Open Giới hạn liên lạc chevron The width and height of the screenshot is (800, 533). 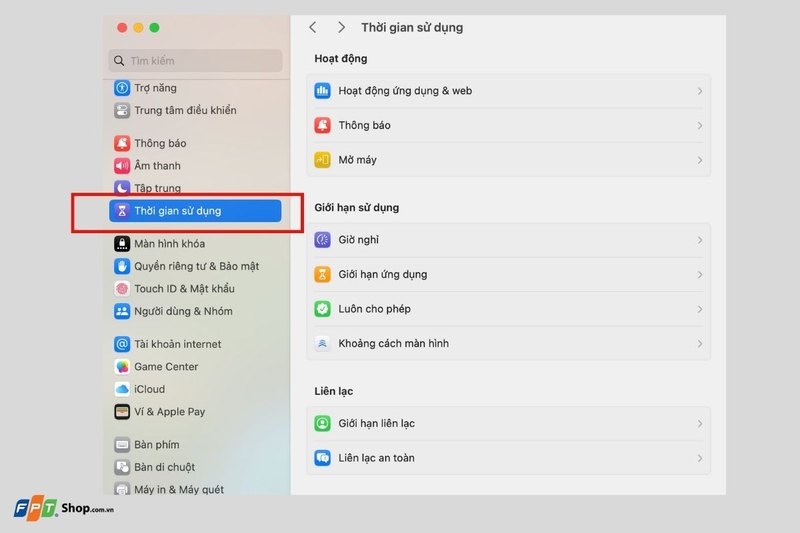(699, 424)
